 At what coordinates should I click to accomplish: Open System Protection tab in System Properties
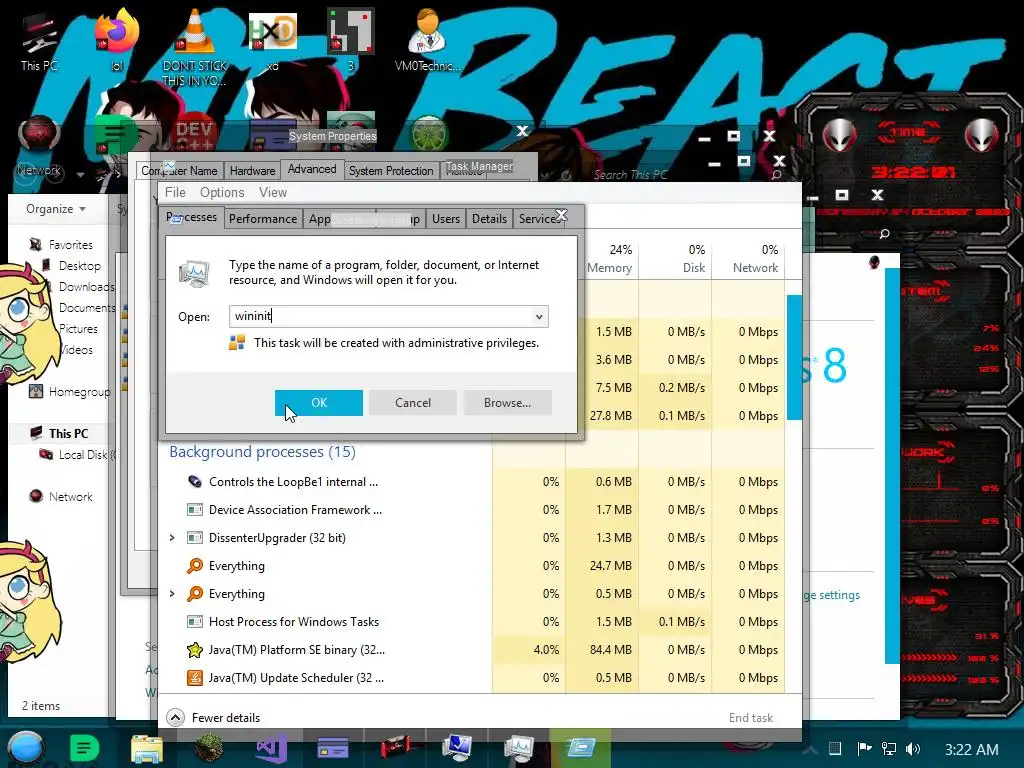point(391,170)
